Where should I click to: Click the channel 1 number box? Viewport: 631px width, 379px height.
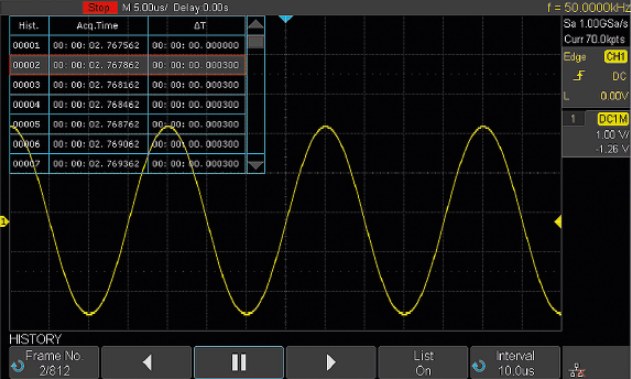click(x=573, y=119)
